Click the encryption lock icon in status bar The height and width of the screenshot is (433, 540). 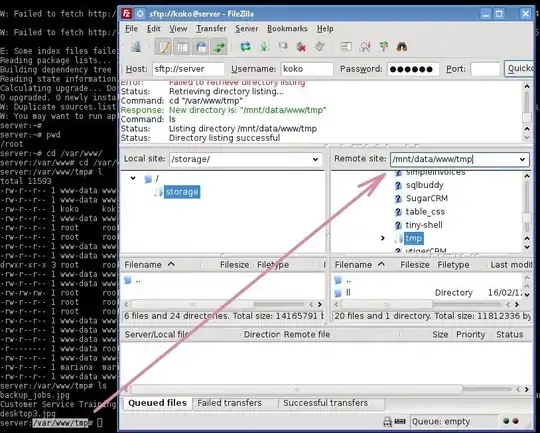pos(387,421)
